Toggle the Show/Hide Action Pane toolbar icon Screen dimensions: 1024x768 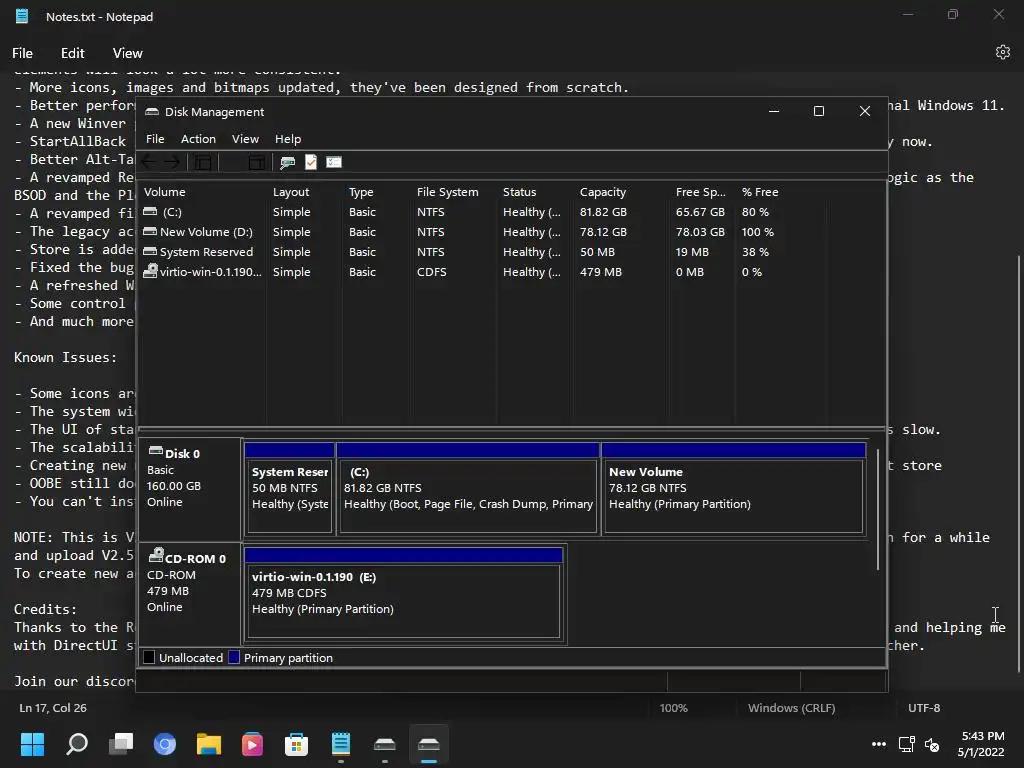click(257, 162)
